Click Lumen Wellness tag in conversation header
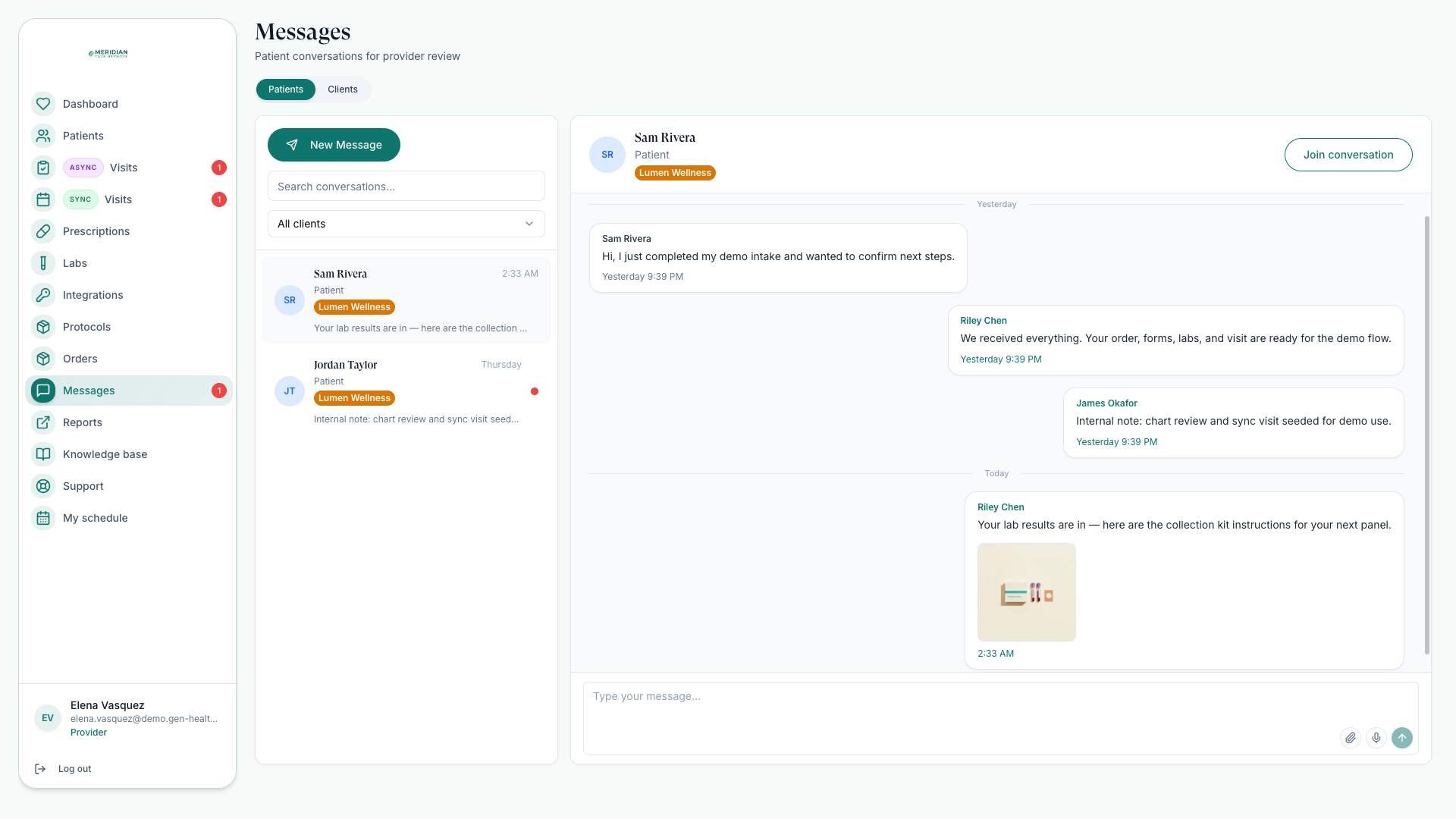The height and width of the screenshot is (819, 1456). [675, 173]
